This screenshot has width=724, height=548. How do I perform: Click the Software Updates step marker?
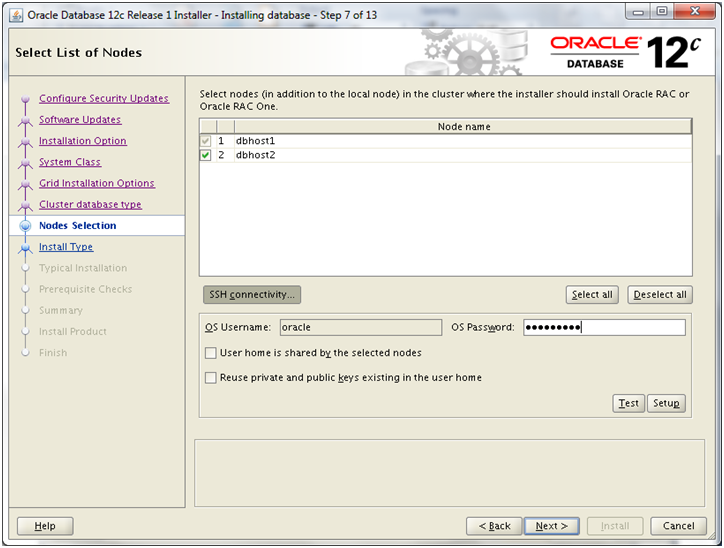point(25,121)
